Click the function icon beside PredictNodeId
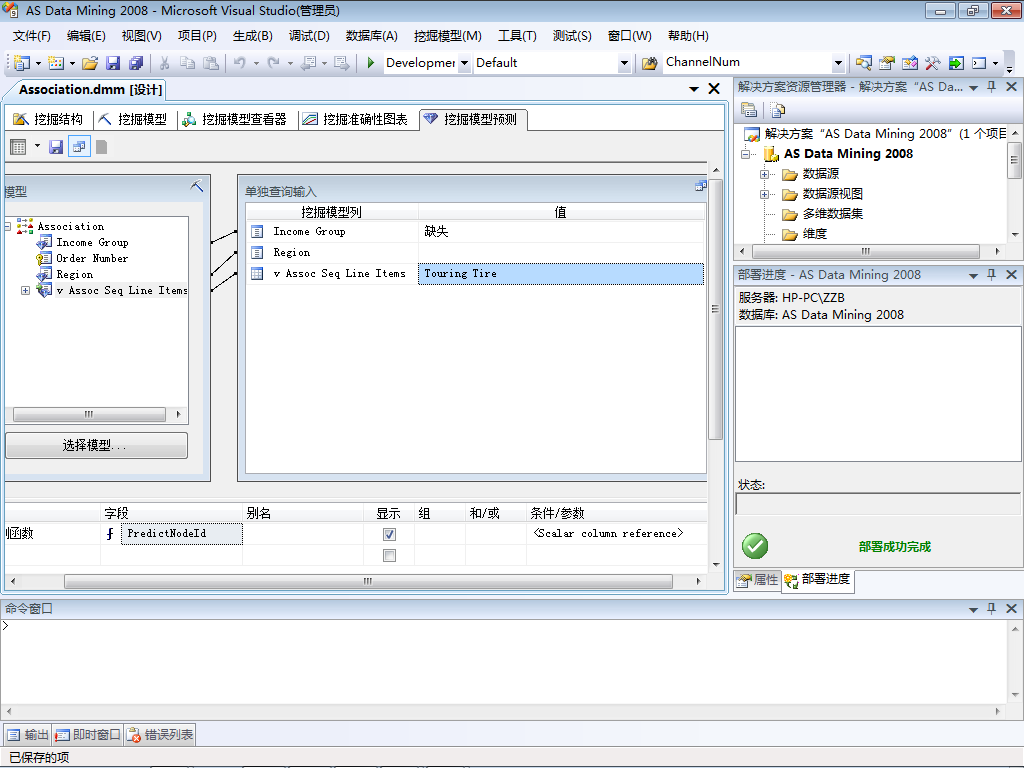 click(110, 534)
